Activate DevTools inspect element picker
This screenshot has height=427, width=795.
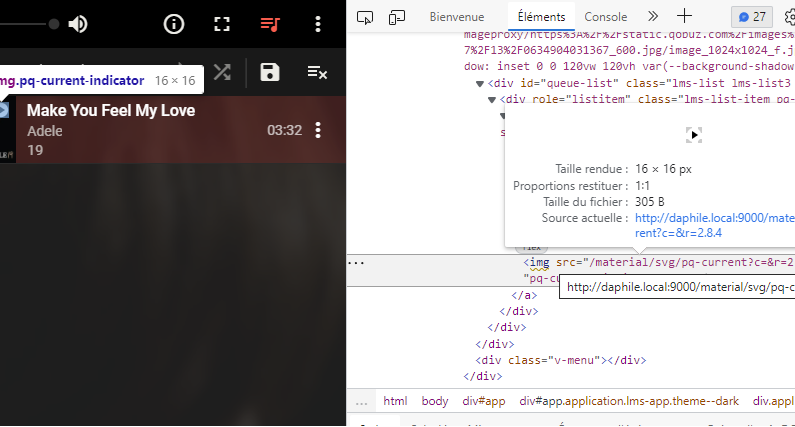pyautogui.click(x=365, y=17)
